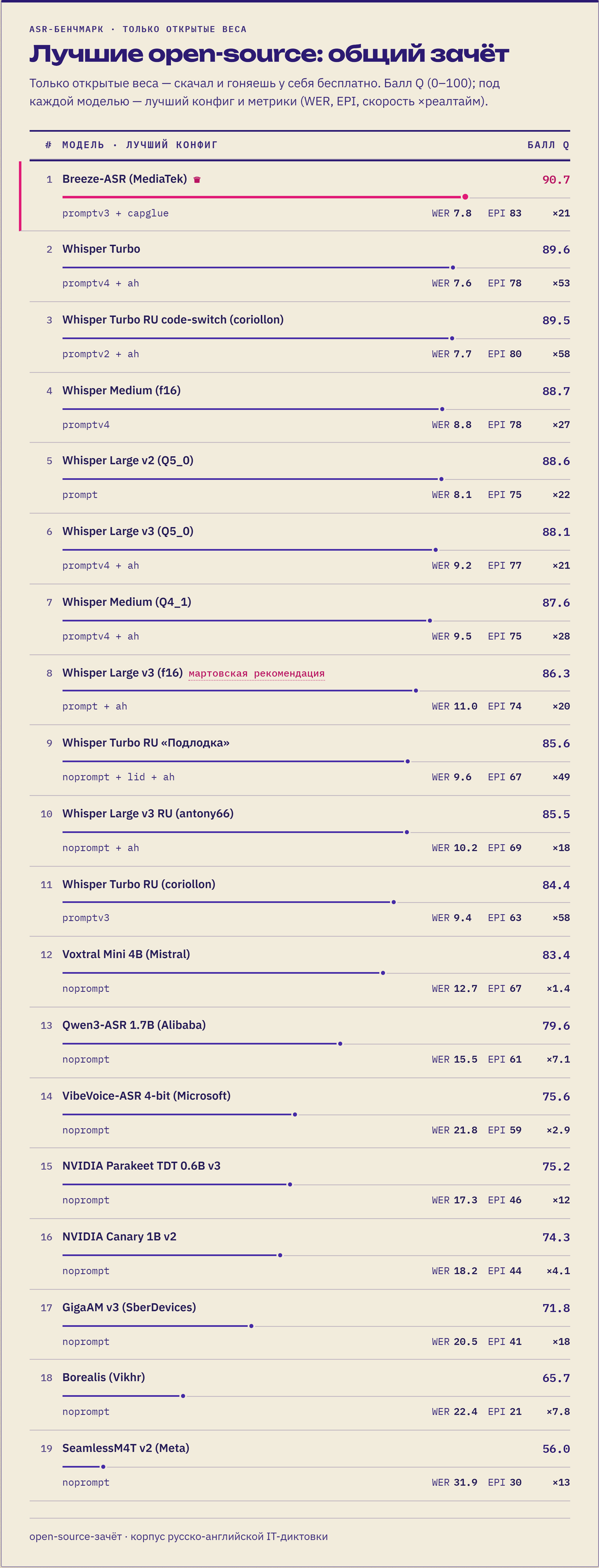Select the Qwen3-ASR 1.7B (Alibaba) model name
The image size is (599, 1568).
click(134, 1024)
